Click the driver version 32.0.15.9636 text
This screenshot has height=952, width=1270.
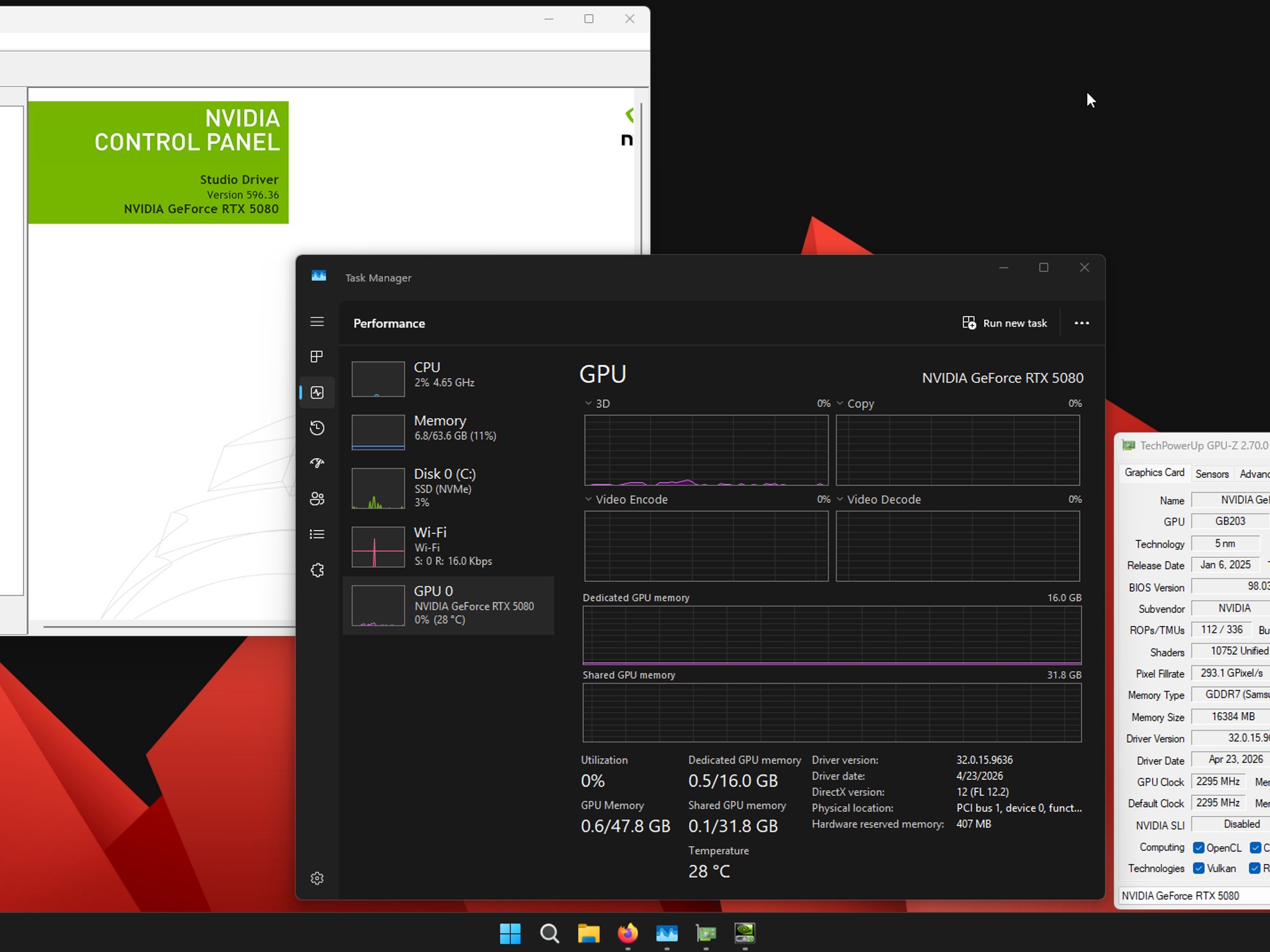coord(984,760)
